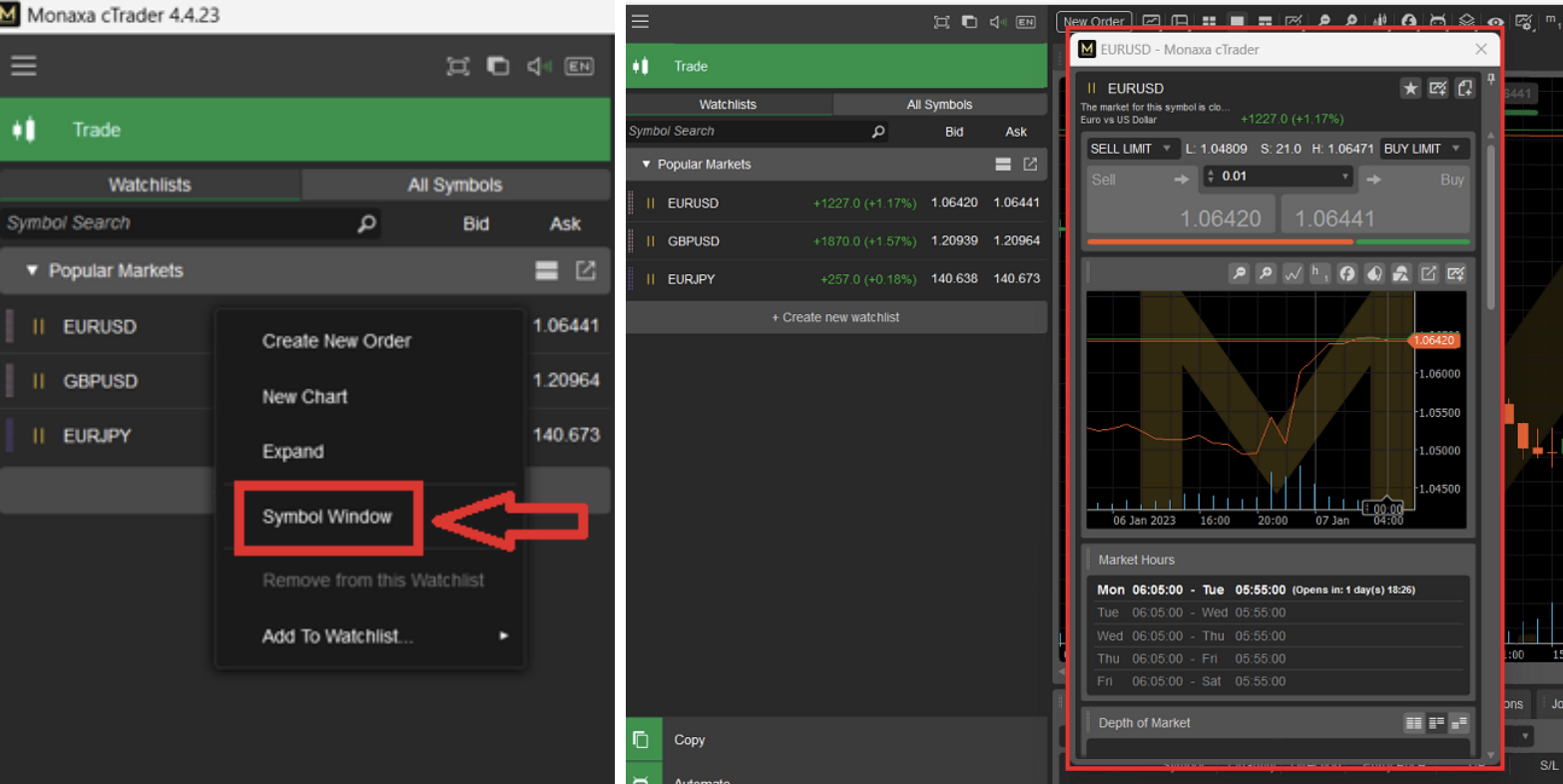Click EURUSD row showing +1227.0 (+1.17%)

(x=836, y=202)
